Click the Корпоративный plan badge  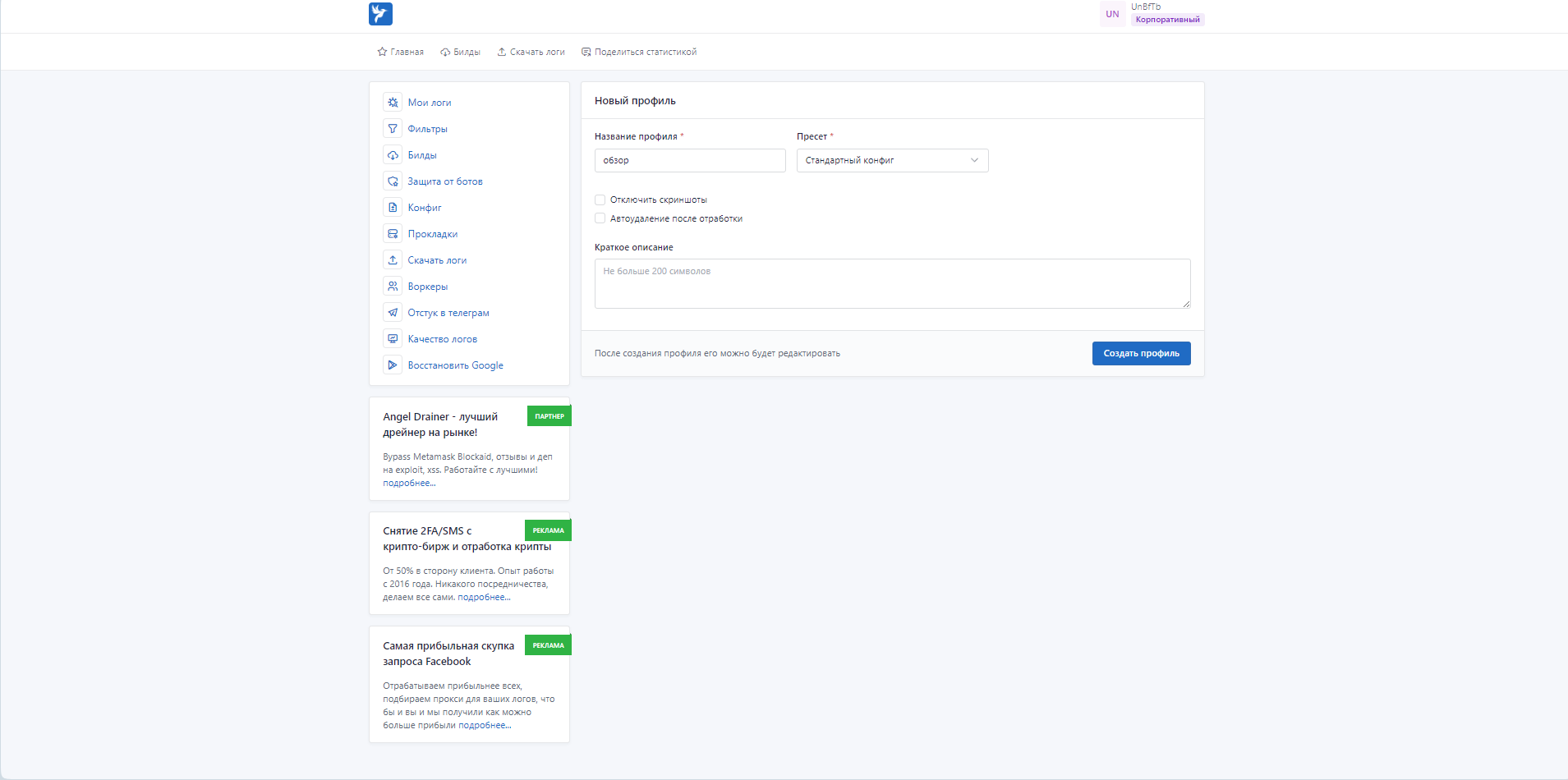tap(1168, 20)
